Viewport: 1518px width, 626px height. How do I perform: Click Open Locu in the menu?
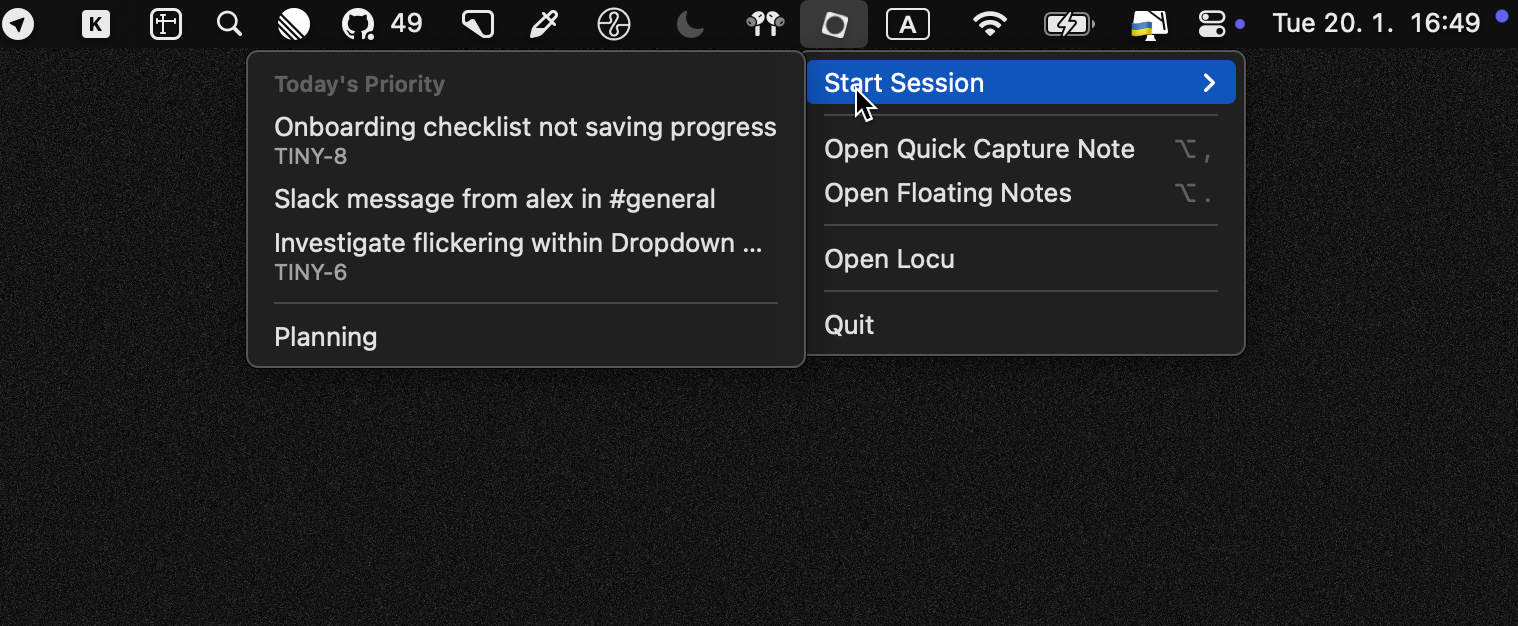889,259
